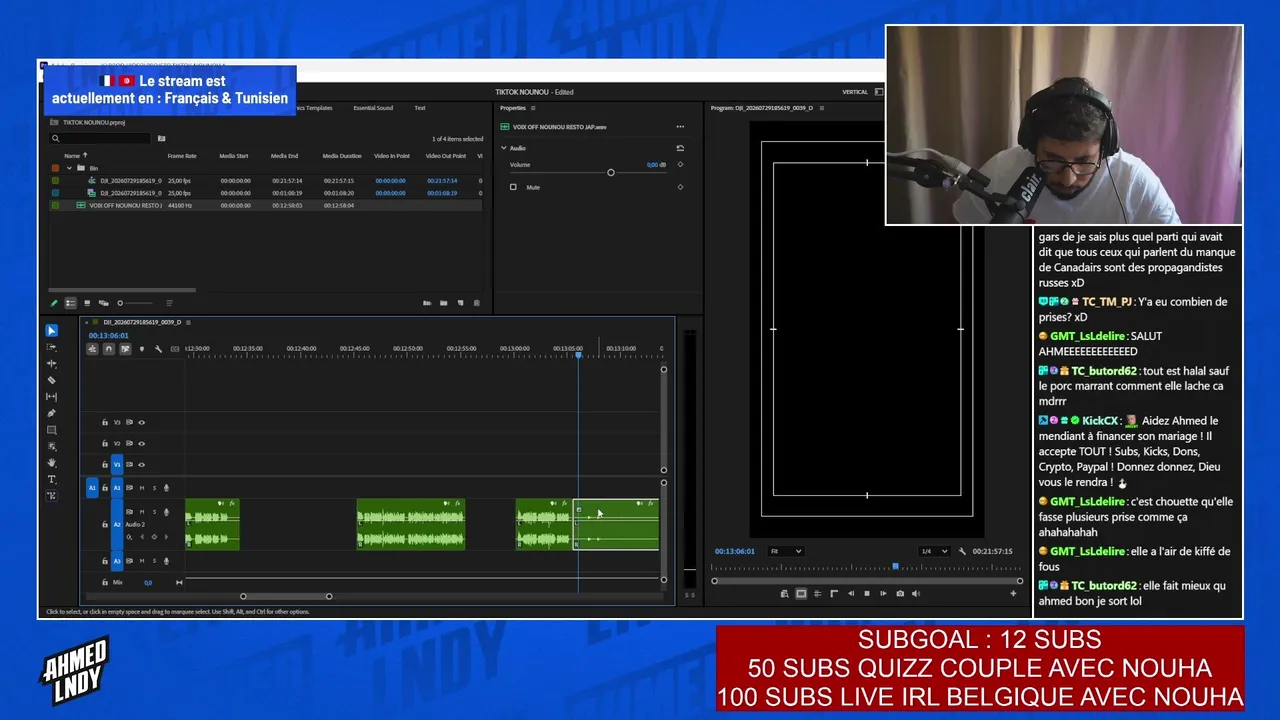Open Program Monitor settings wrench
This screenshot has width=1280, height=720.
point(962,551)
